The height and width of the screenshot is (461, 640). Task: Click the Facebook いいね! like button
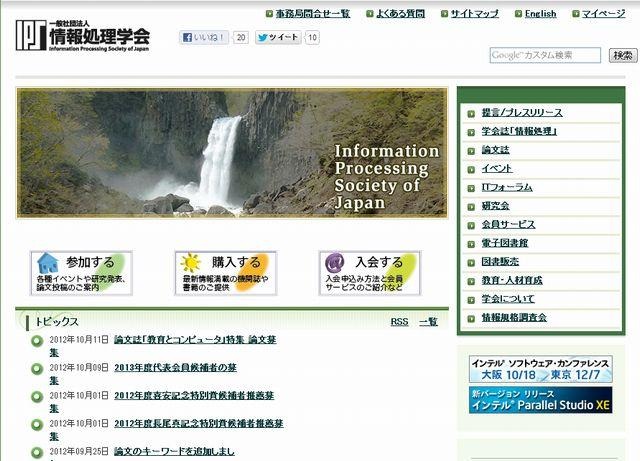(x=204, y=38)
